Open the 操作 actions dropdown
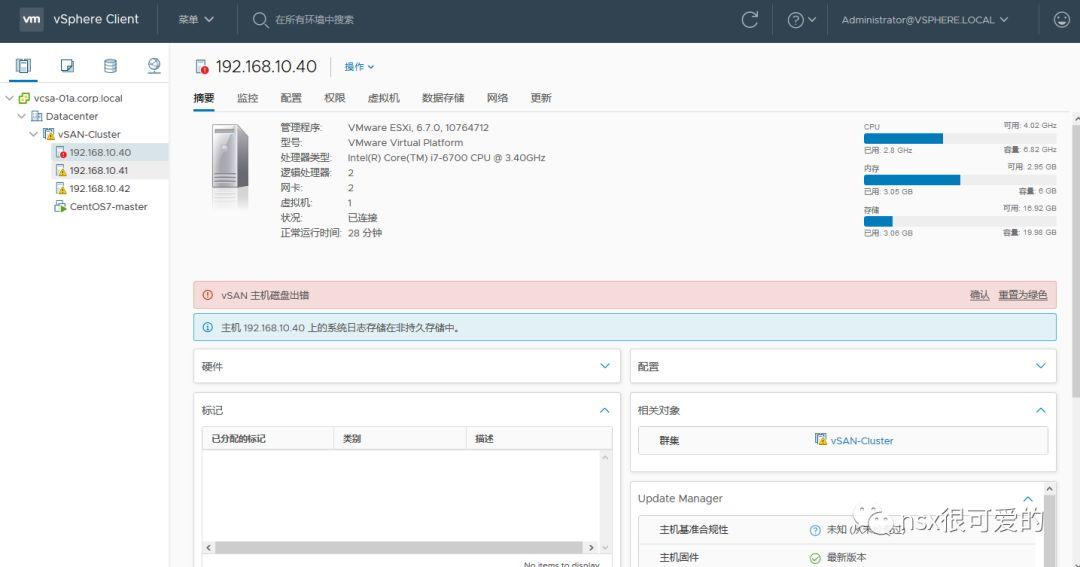This screenshot has width=1080, height=567. pos(359,67)
